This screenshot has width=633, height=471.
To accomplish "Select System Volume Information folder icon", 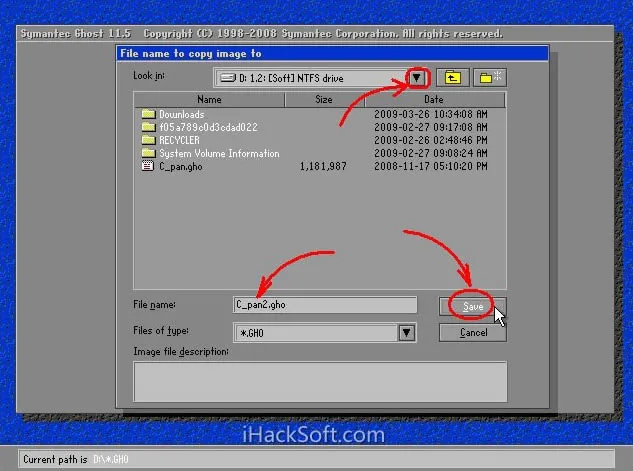I will point(149,153).
